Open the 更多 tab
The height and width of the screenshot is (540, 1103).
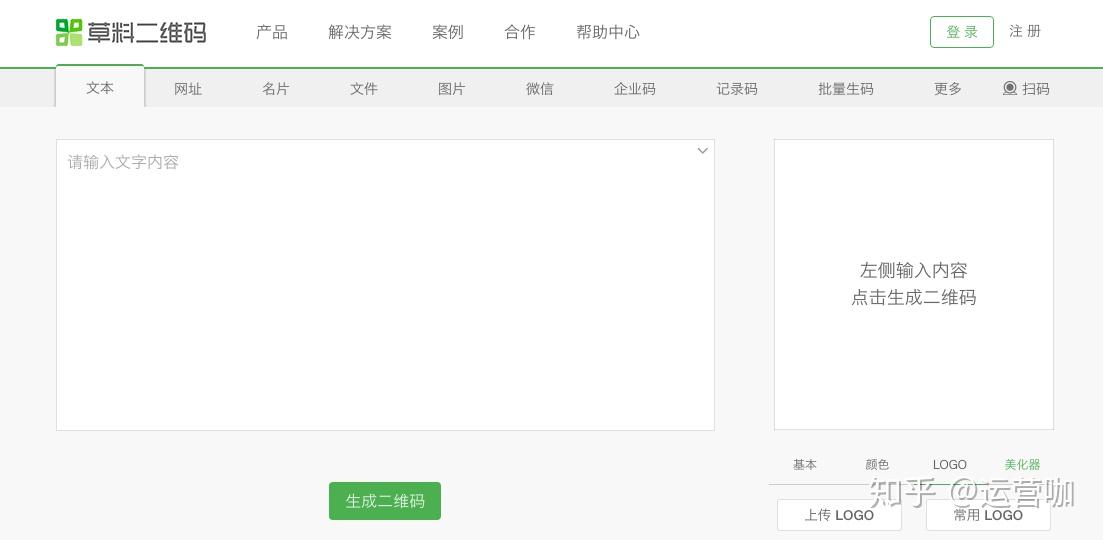click(x=948, y=89)
